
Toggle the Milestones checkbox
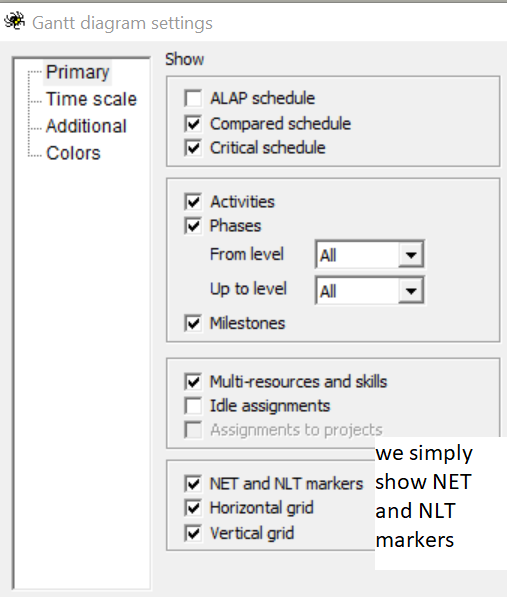193,323
